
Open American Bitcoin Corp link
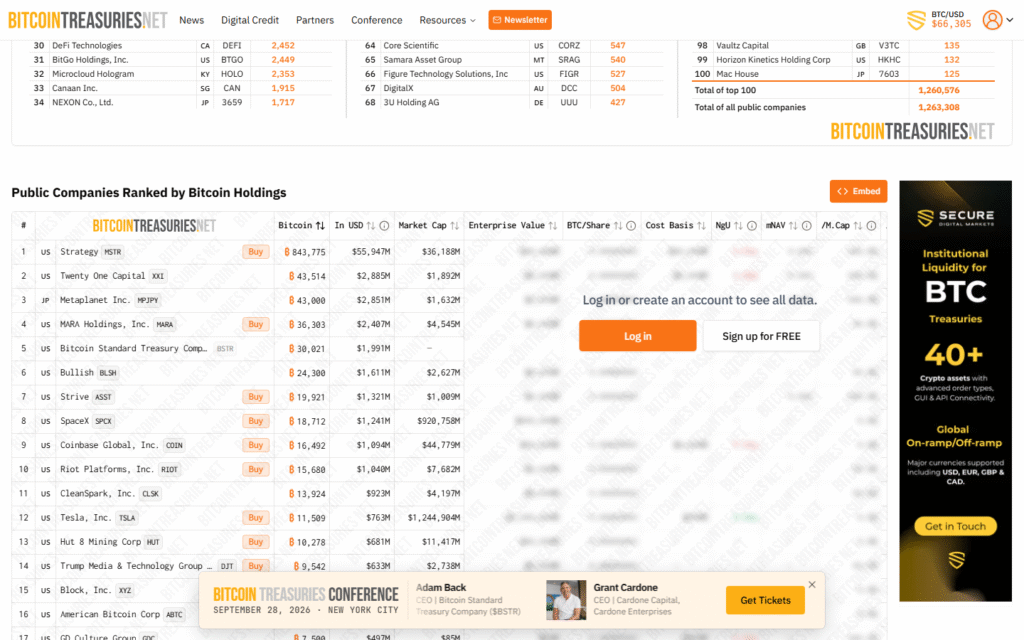(x=110, y=615)
